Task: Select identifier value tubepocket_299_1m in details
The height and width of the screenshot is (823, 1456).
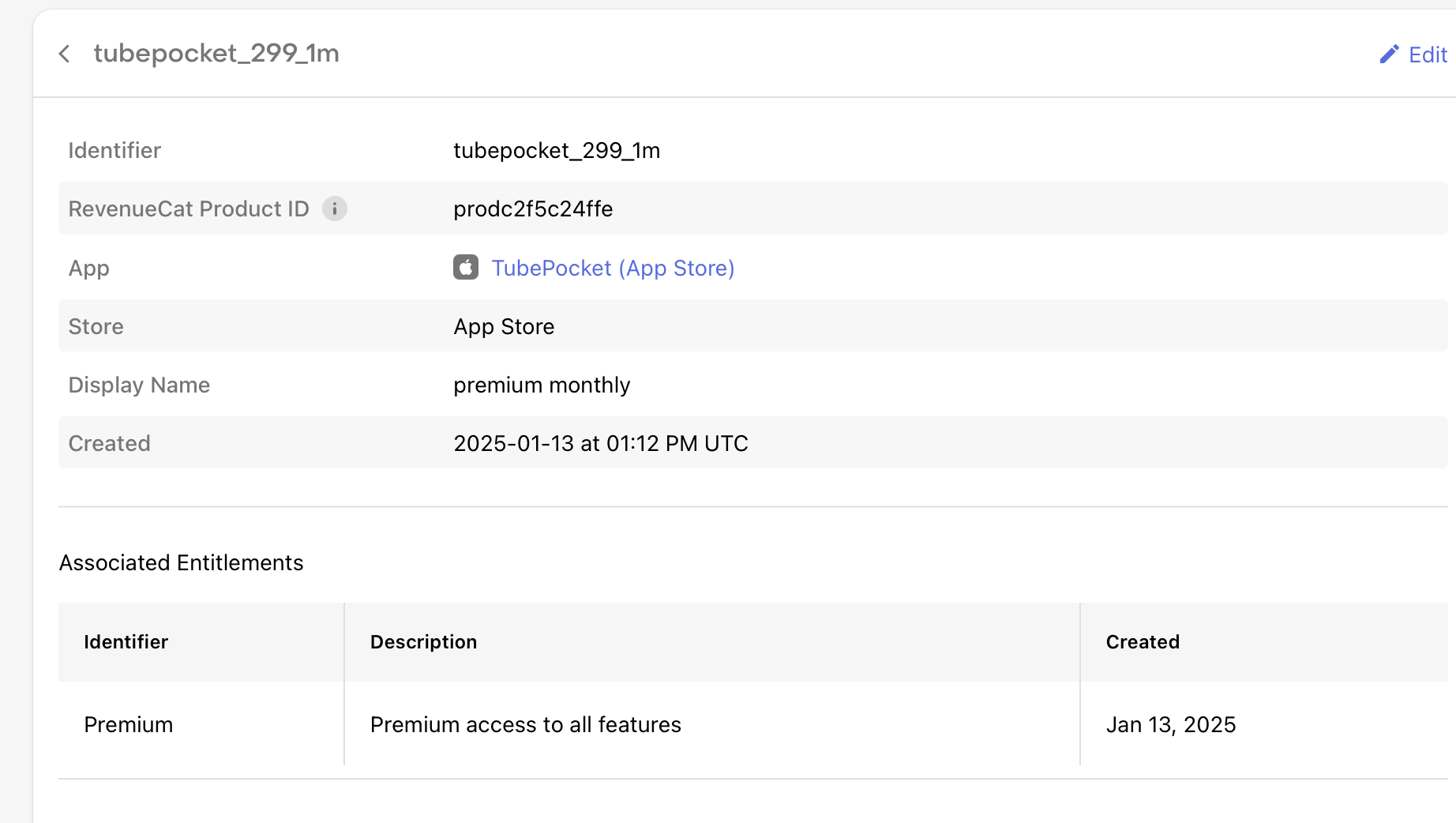Action: pyautogui.click(x=557, y=150)
